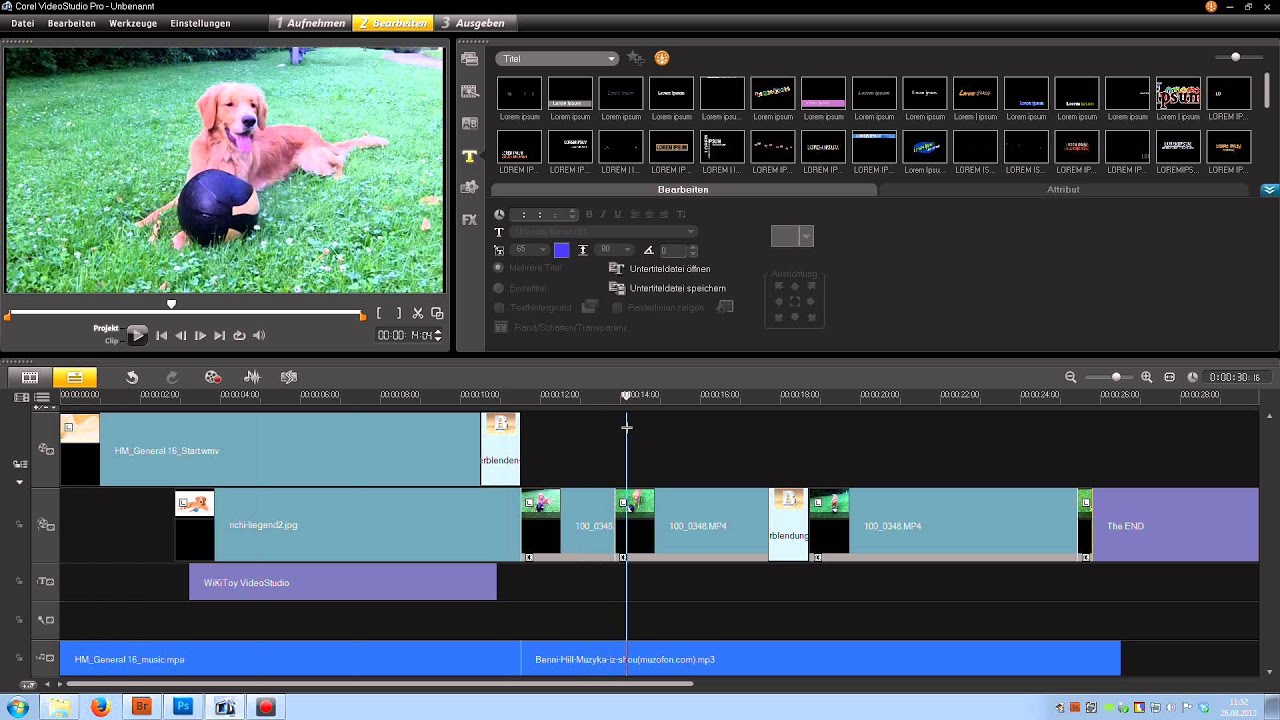Switch to the Attribut tab
The height and width of the screenshot is (720, 1280).
pos(1063,189)
